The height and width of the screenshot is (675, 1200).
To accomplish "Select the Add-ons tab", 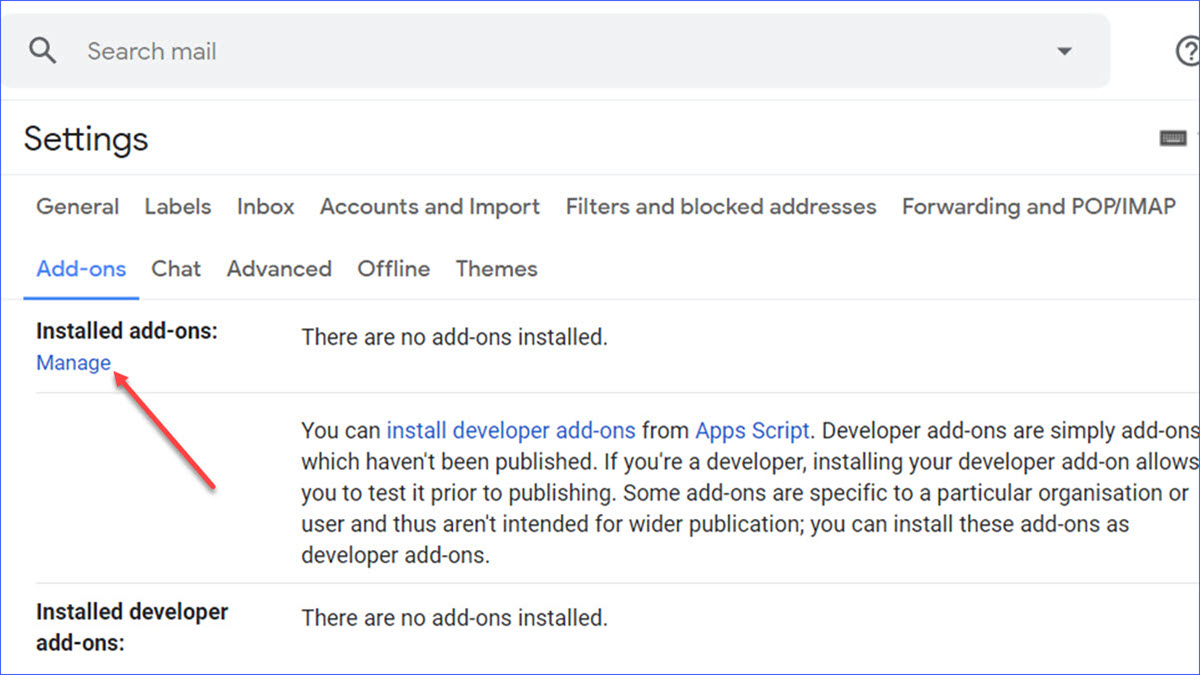I will [x=81, y=269].
